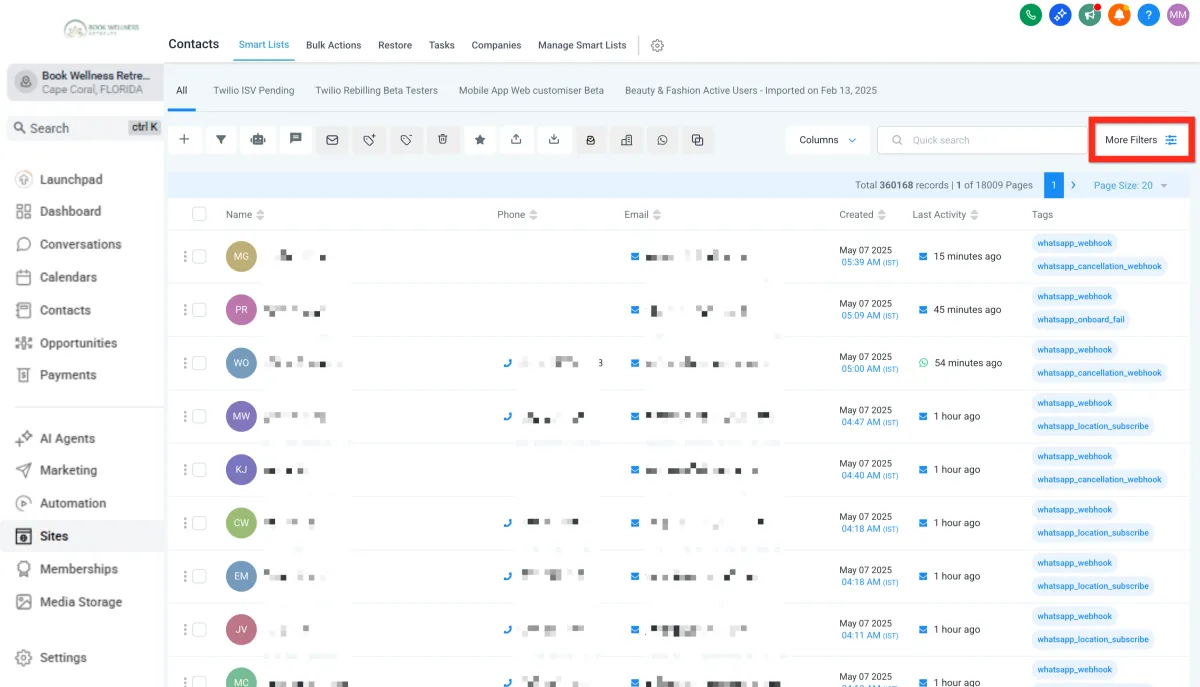Click the envelope Send Email toolbar icon
Viewport: 1200px width, 687px height.
332,140
